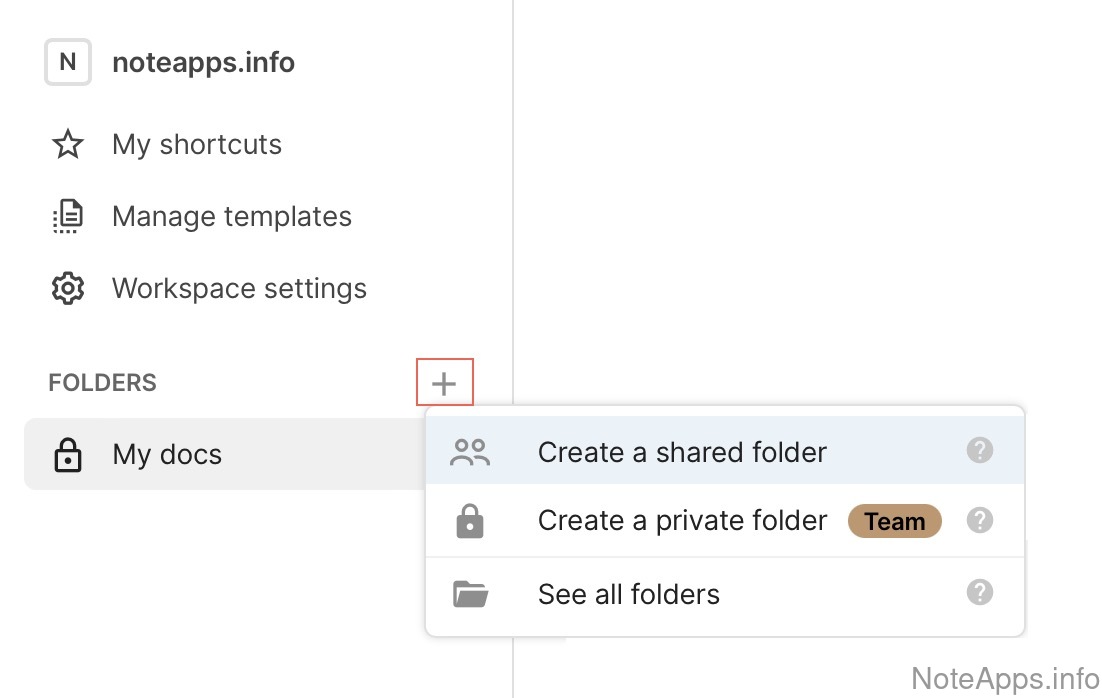1102x698 pixels.
Task: Open help for See all folders
Action: click(x=980, y=593)
